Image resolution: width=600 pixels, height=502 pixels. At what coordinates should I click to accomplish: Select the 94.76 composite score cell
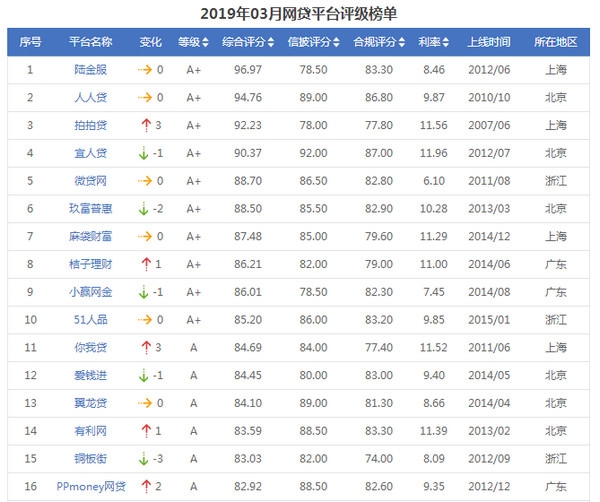tap(248, 98)
